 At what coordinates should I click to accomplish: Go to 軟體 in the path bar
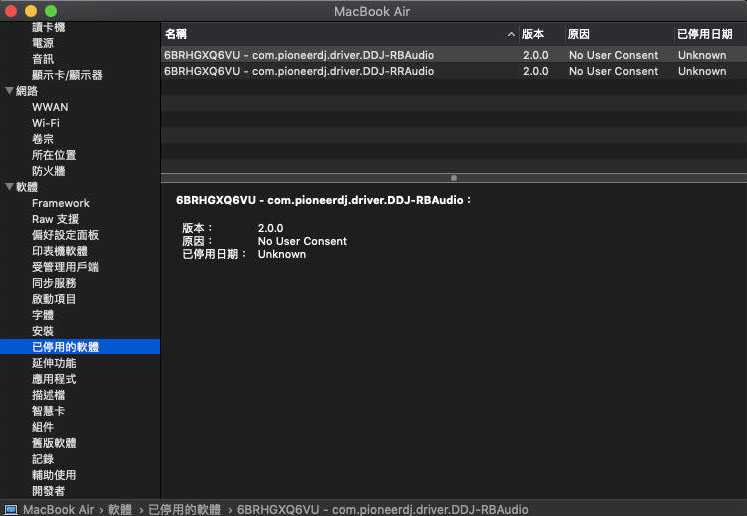click(x=120, y=509)
